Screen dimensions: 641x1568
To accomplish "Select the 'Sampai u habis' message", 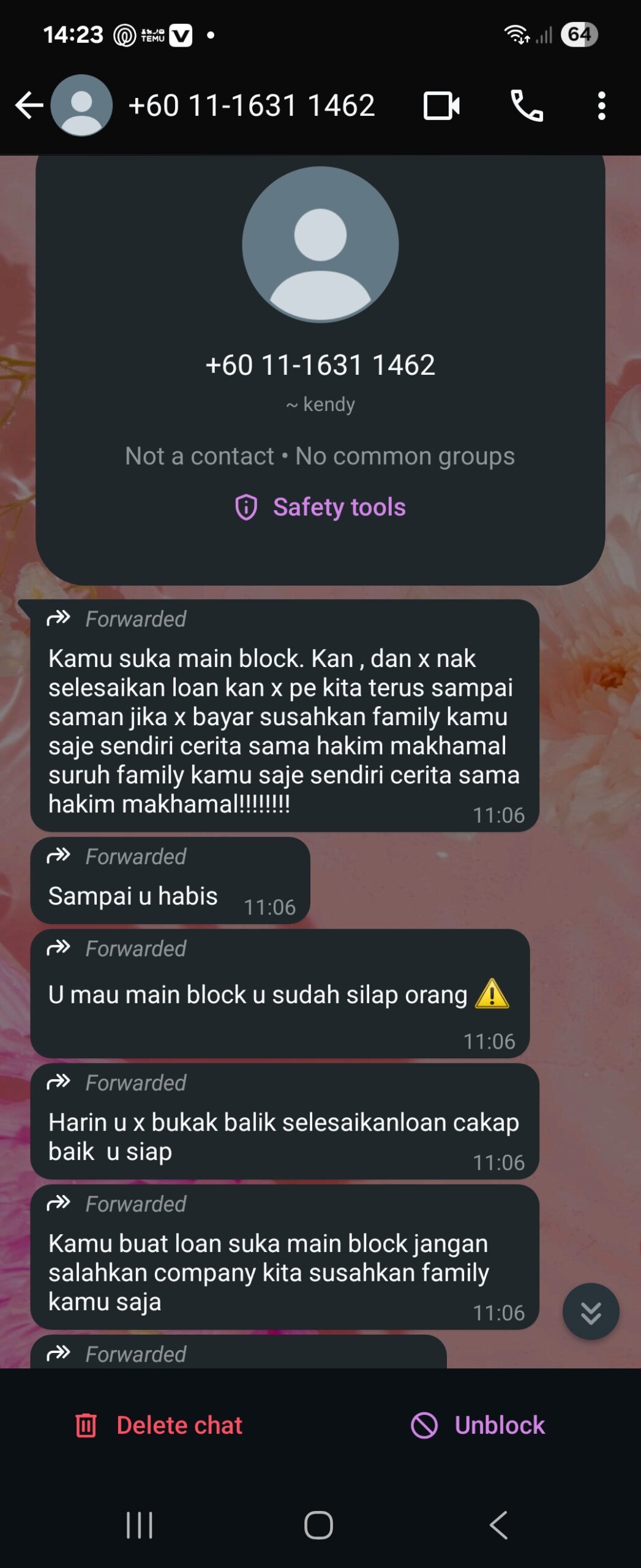I will 170,881.
